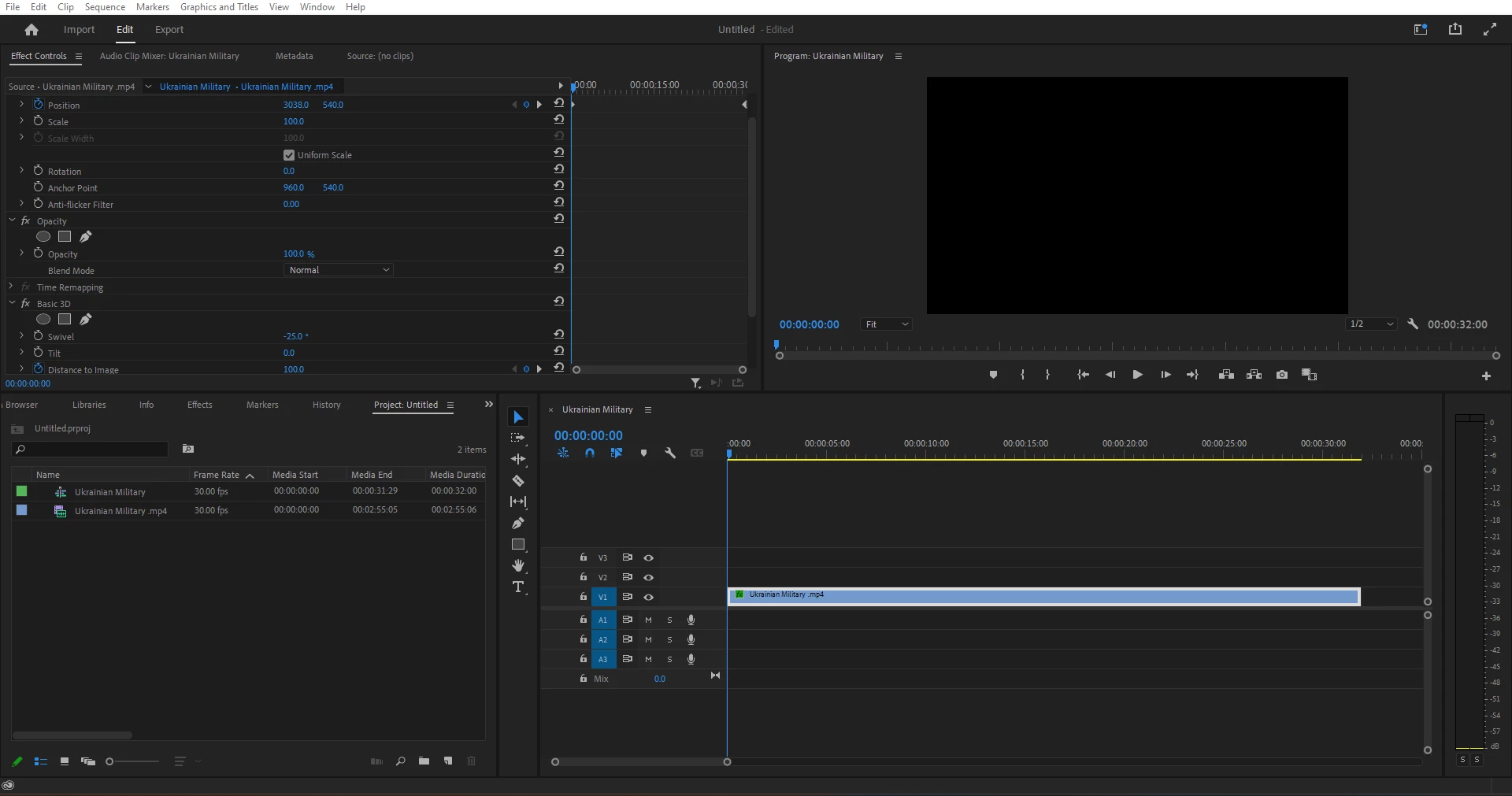Switch to the Import tab
Viewport: 1512px width, 796px height.
pyautogui.click(x=79, y=30)
